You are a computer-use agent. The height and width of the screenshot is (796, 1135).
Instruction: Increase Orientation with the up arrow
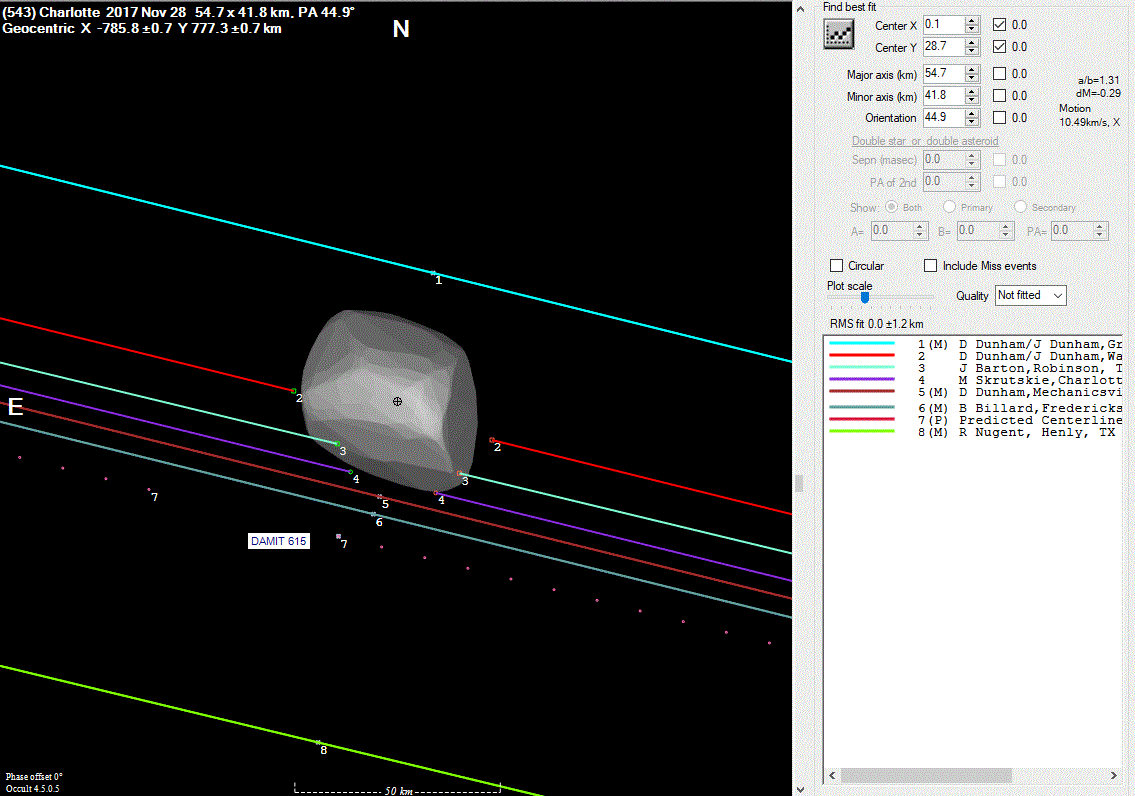(972, 113)
